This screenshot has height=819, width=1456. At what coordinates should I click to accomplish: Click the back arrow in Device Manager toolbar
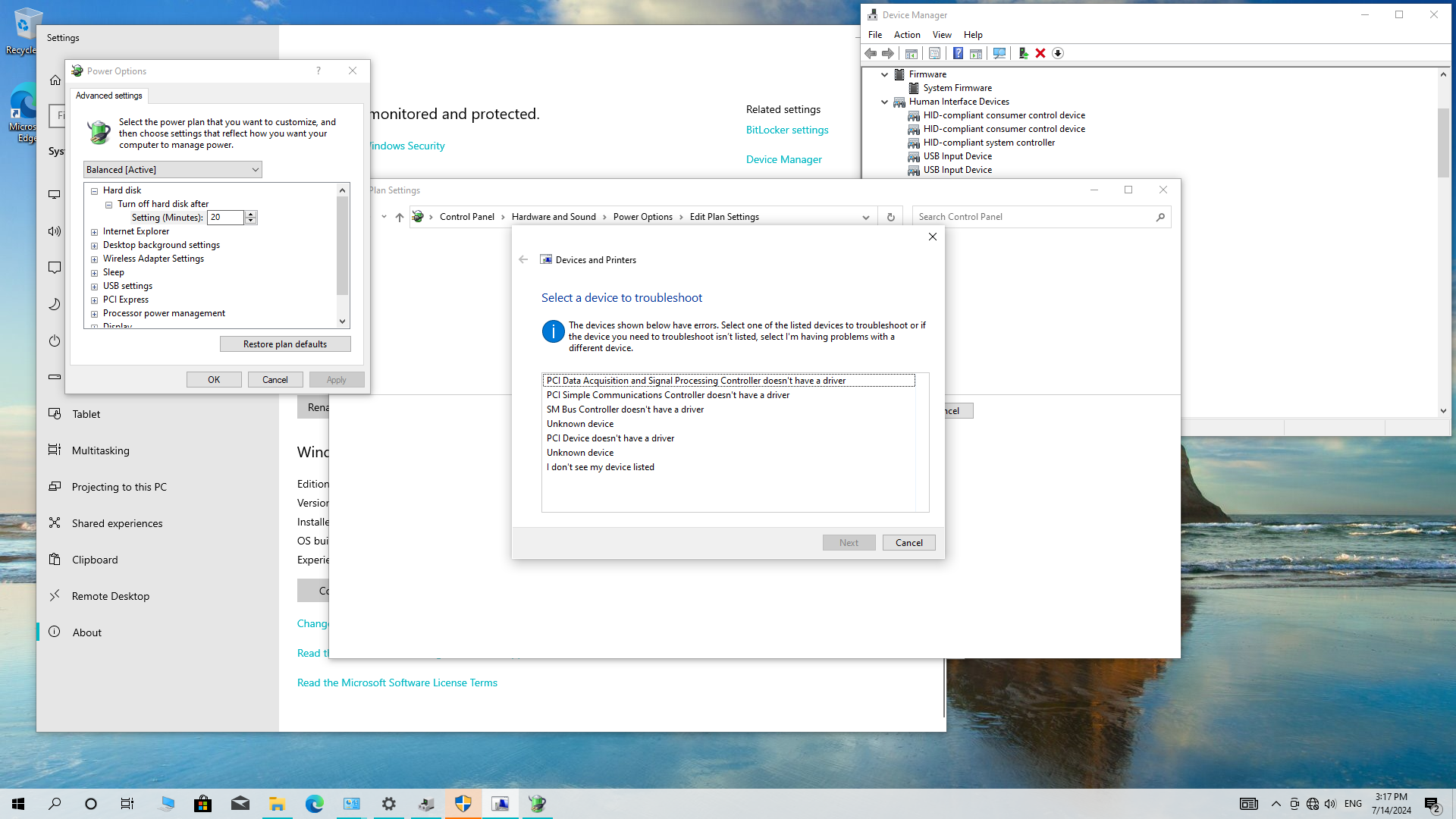[870, 53]
